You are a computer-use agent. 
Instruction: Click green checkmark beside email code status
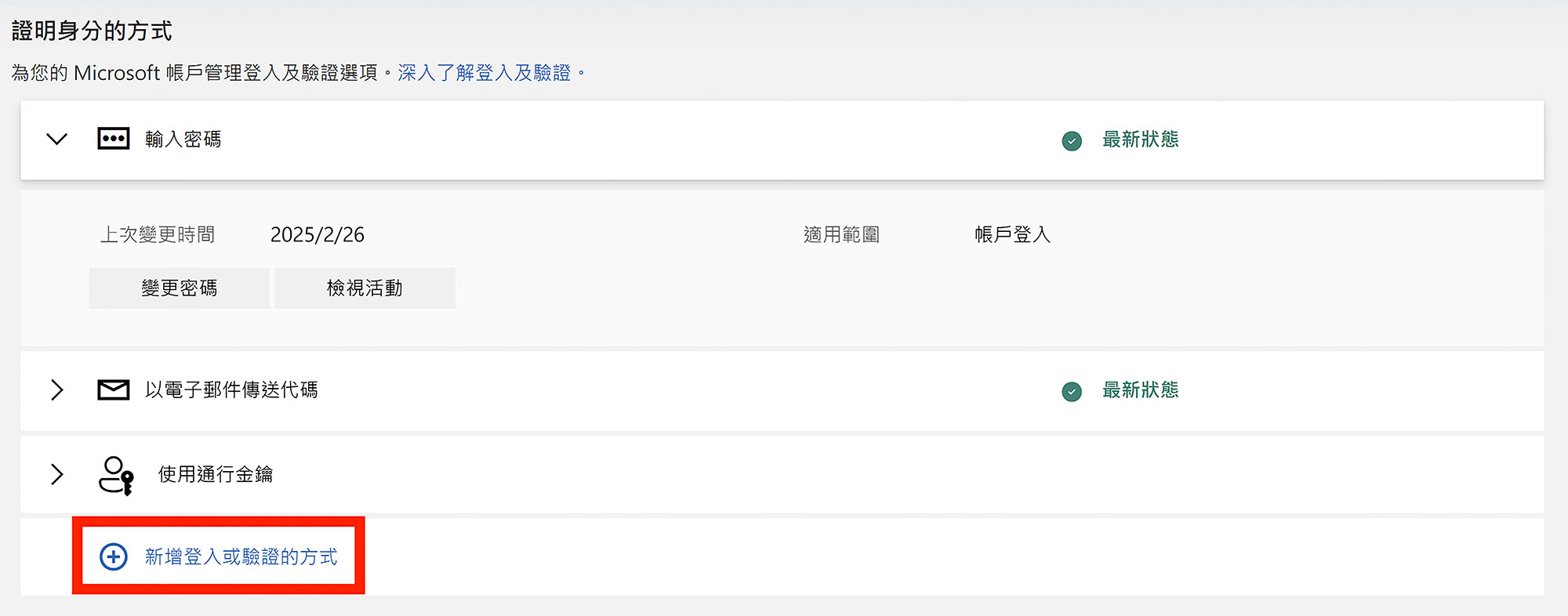click(1072, 391)
